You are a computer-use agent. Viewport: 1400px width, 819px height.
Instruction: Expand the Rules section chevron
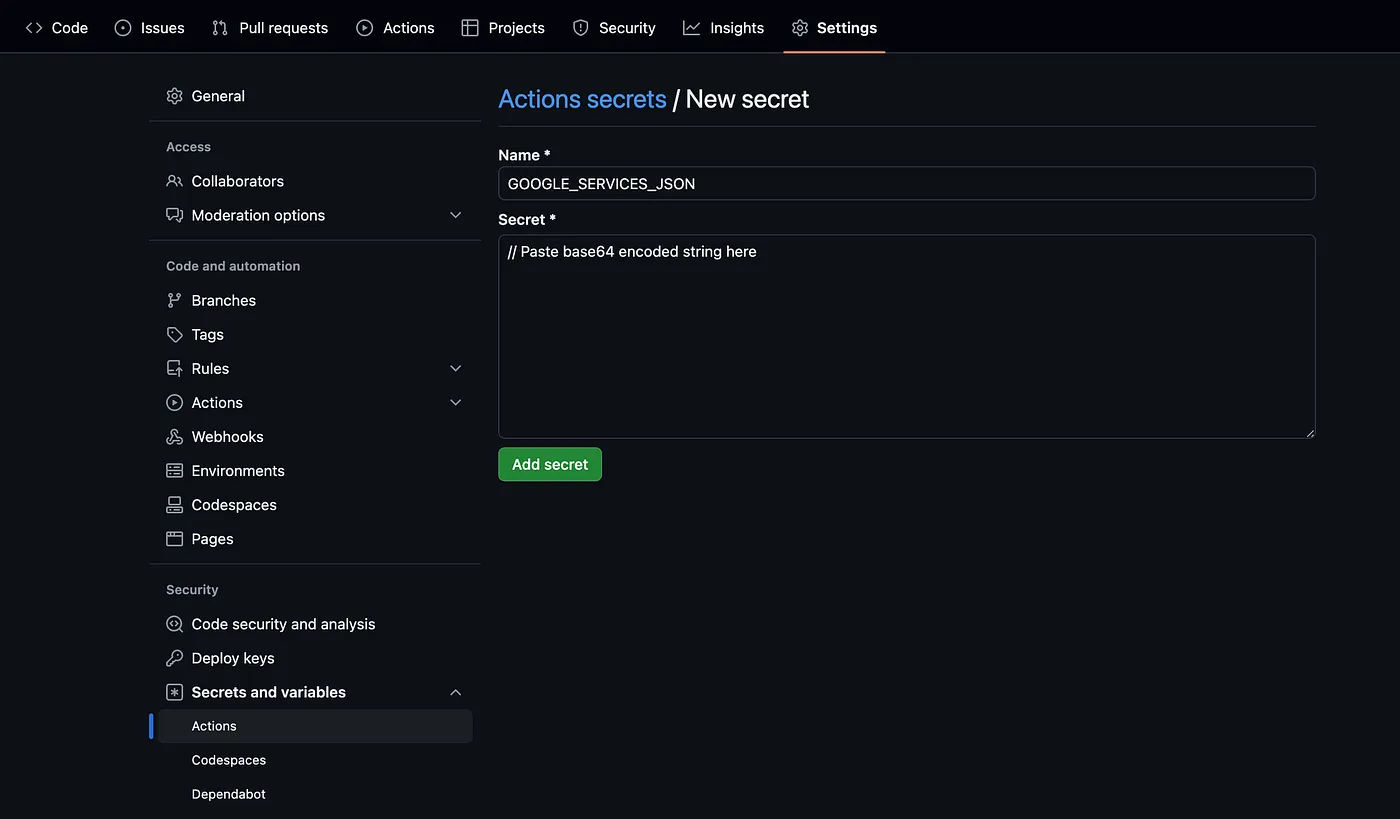(x=456, y=369)
